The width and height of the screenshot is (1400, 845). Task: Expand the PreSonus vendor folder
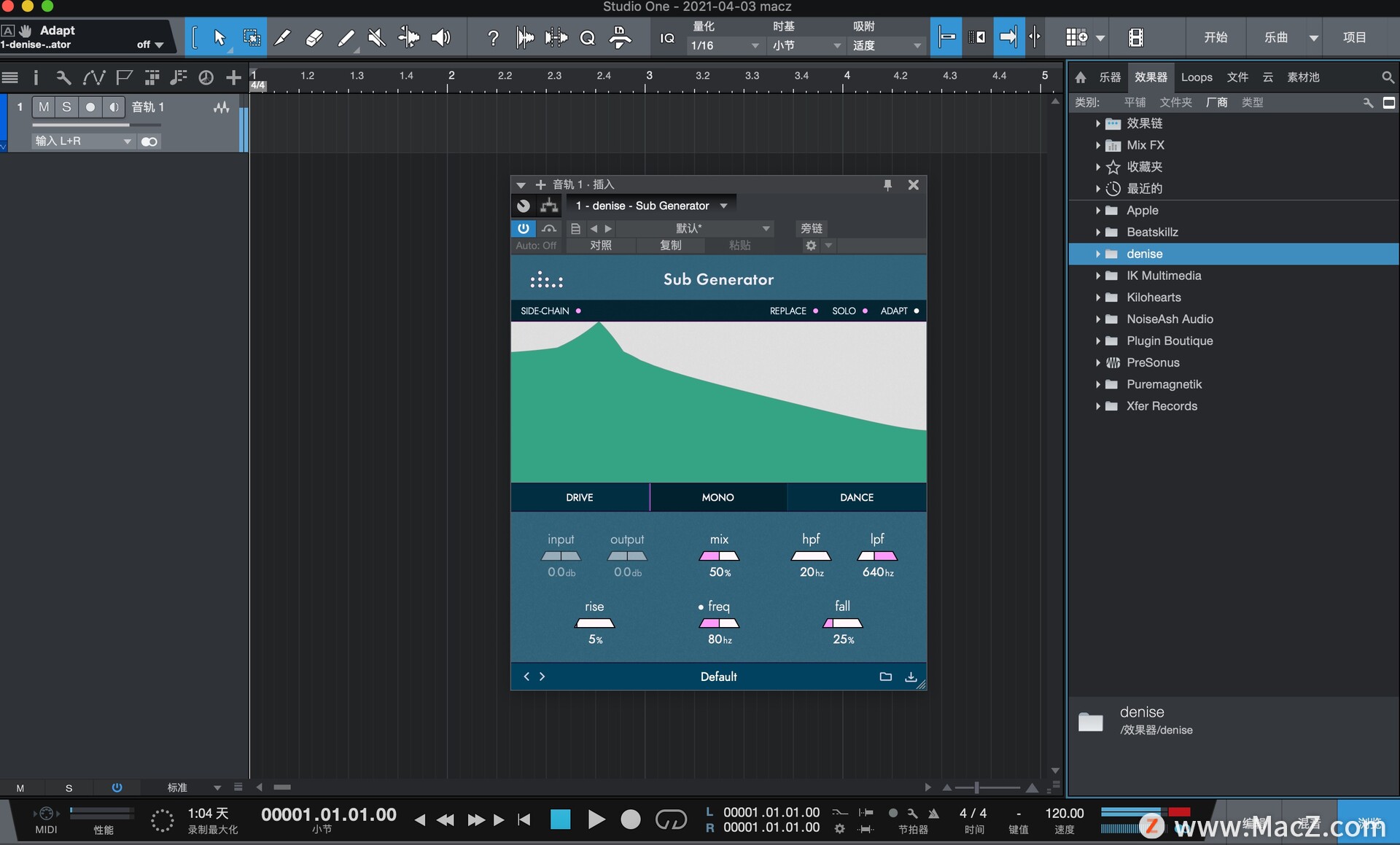[x=1097, y=363]
